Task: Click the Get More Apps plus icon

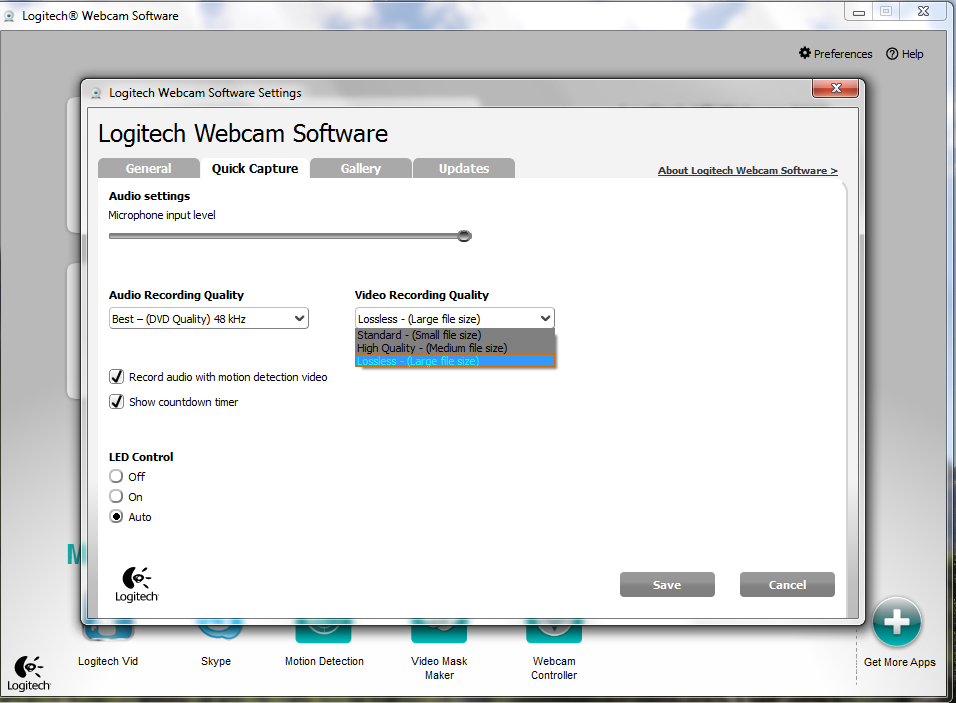Action: pyautogui.click(x=896, y=622)
